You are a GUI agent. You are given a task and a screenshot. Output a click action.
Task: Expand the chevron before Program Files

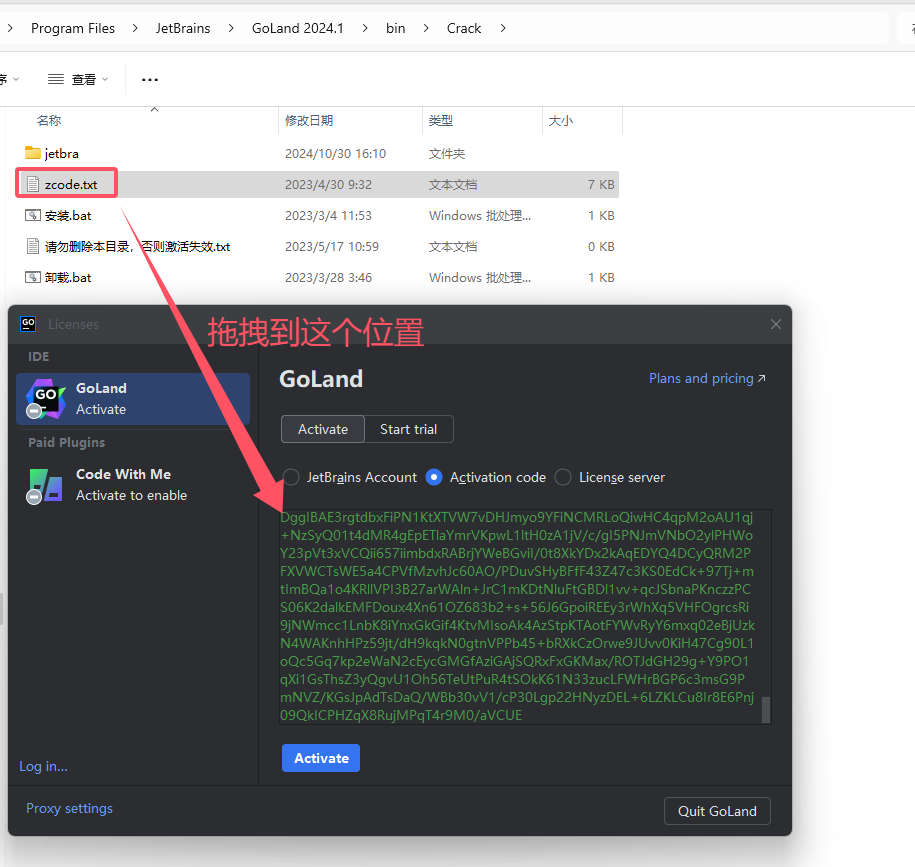pos(10,28)
